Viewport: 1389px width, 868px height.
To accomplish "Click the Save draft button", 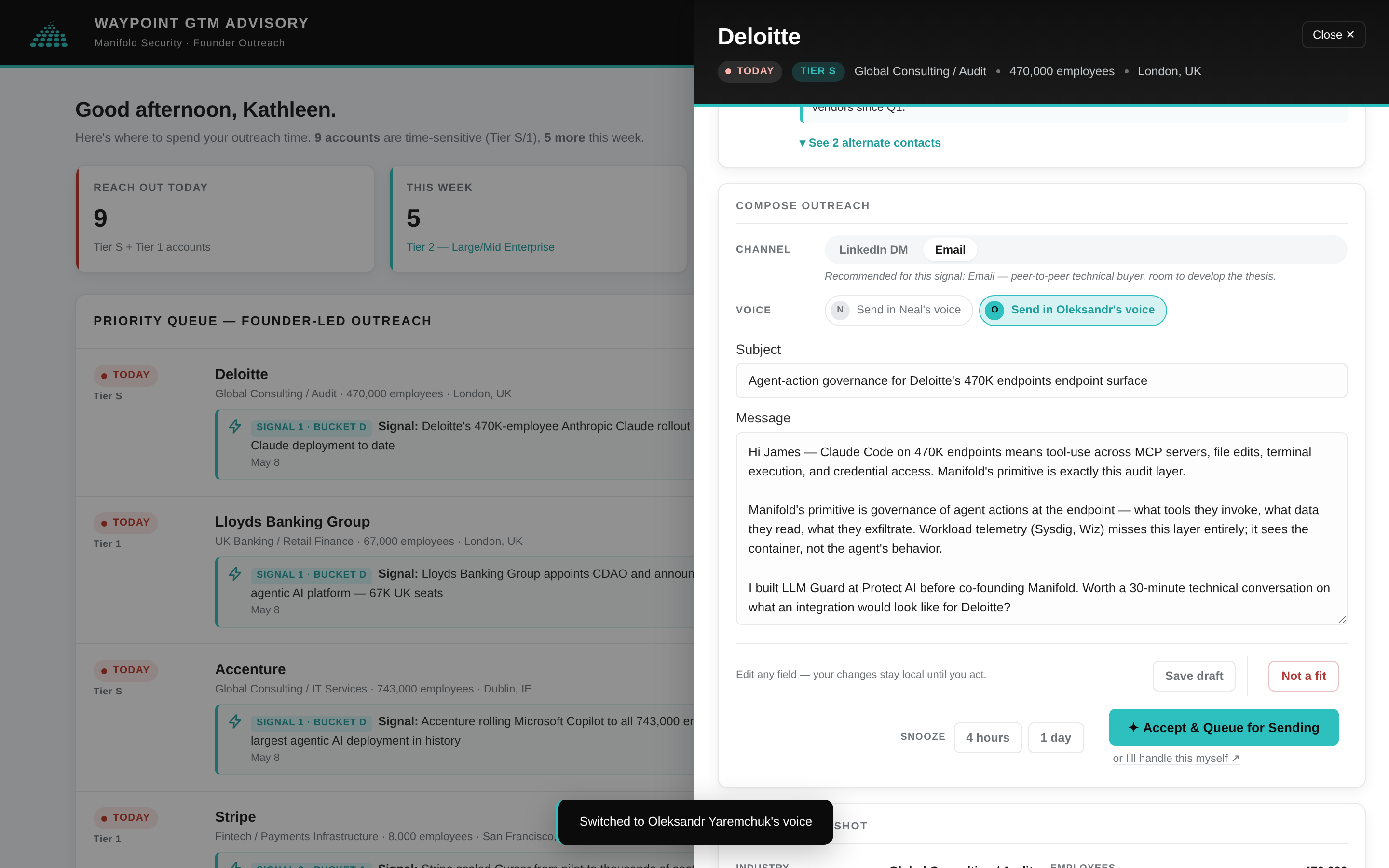I will point(1194,676).
